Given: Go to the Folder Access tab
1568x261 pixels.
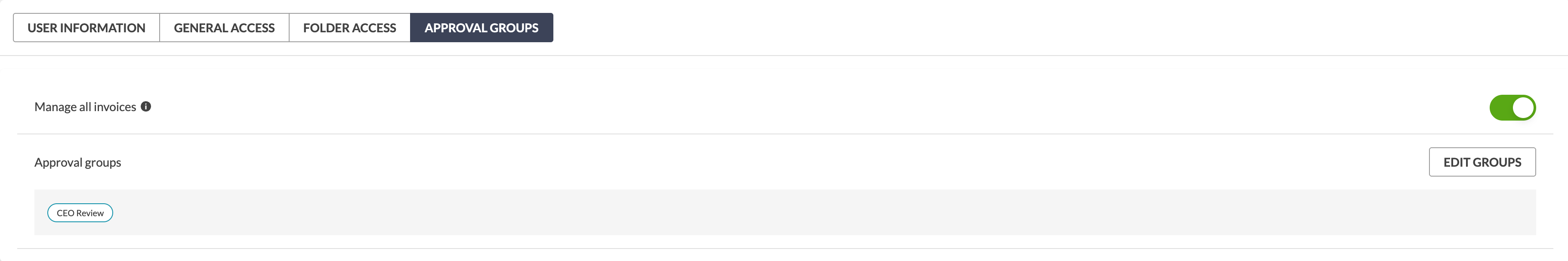Looking at the screenshot, I should (349, 28).
